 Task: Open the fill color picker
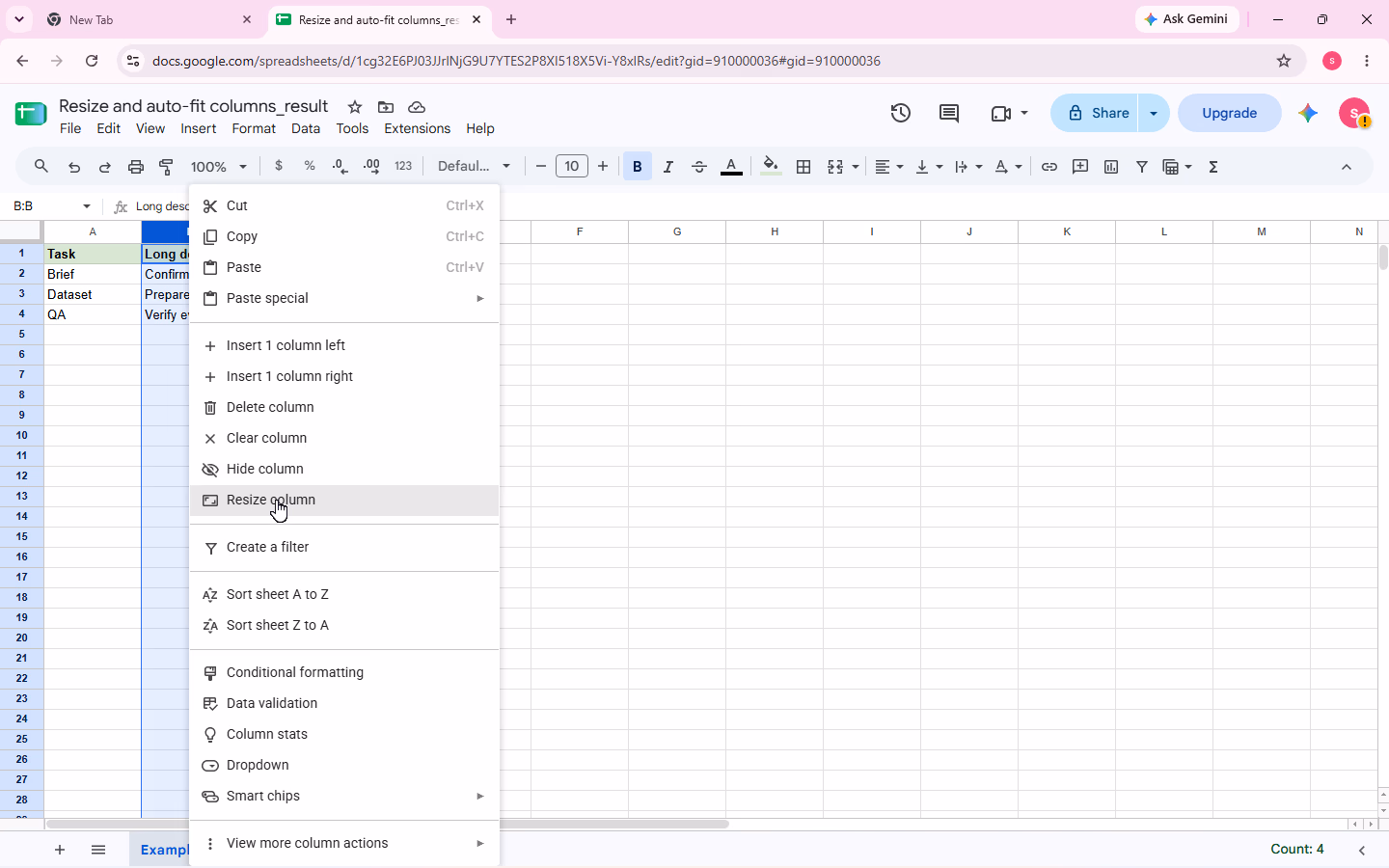(771, 167)
